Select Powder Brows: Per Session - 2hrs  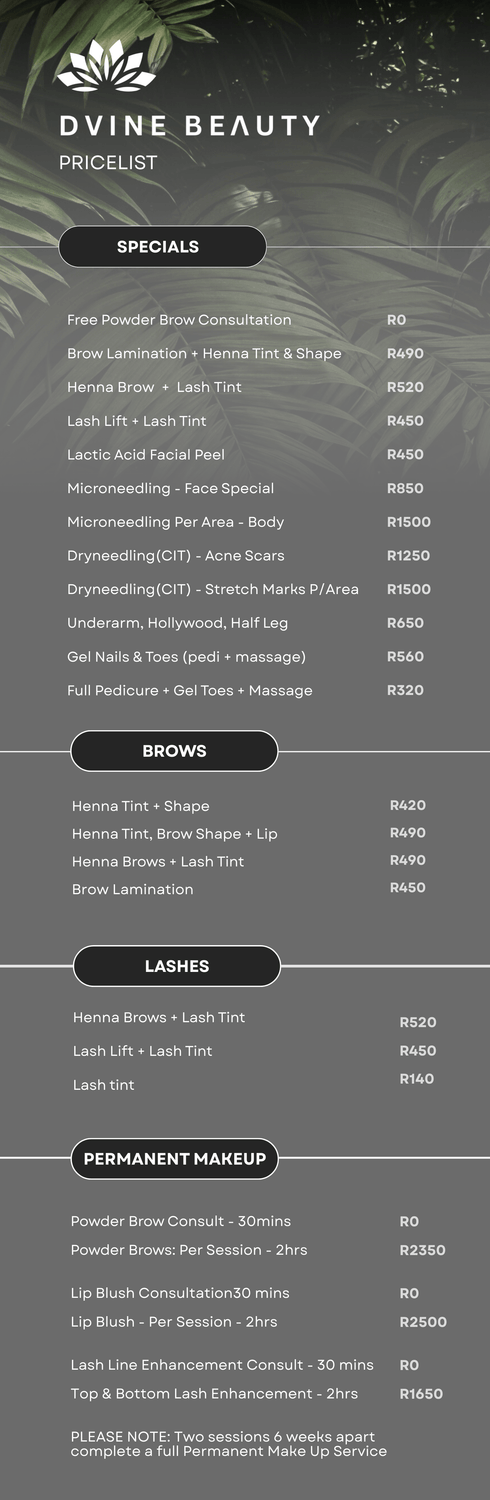click(189, 1250)
